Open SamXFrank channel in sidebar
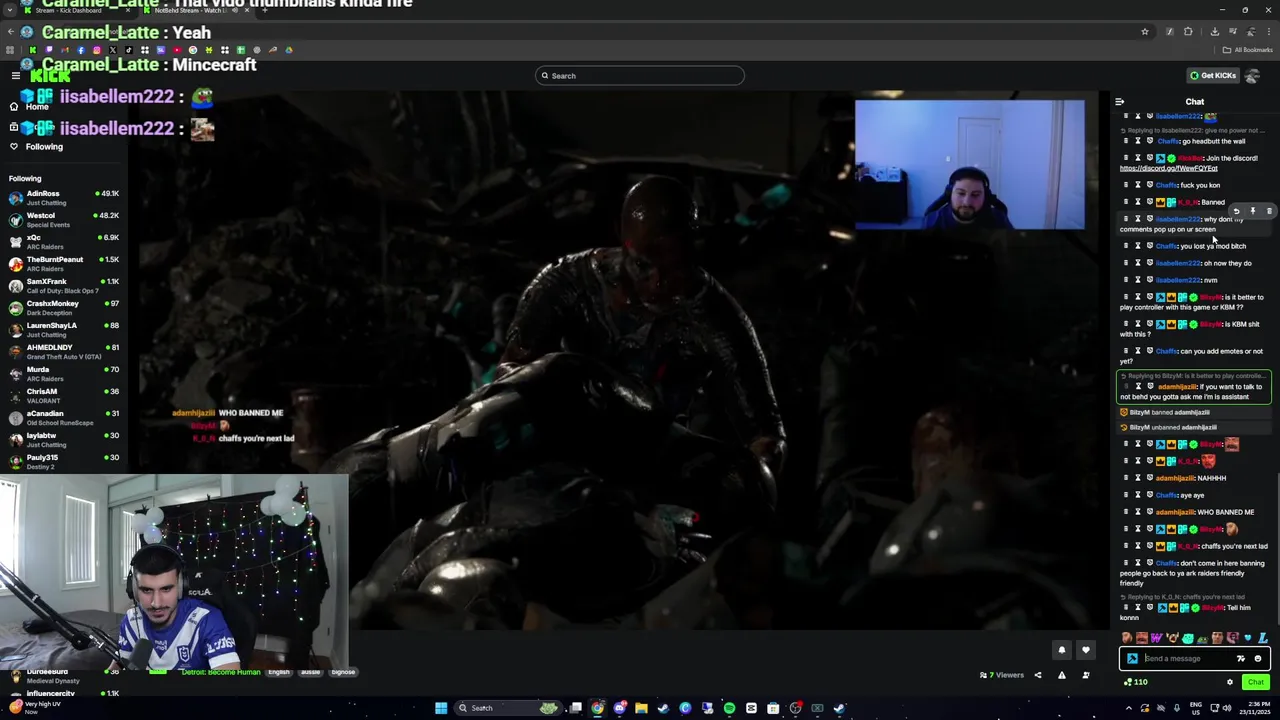This screenshot has width=1280, height=720. tap(64, 286)
